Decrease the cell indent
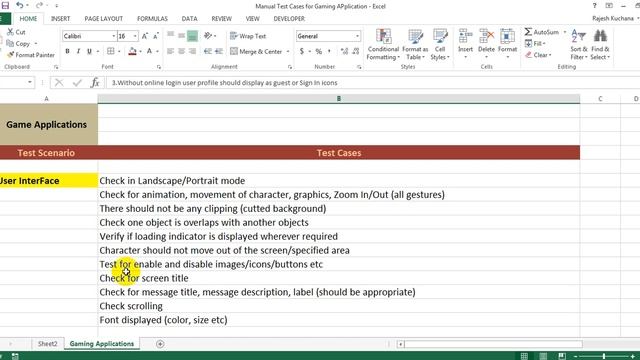The height and width of the screenshot is (360, 640). coord(208,51)
